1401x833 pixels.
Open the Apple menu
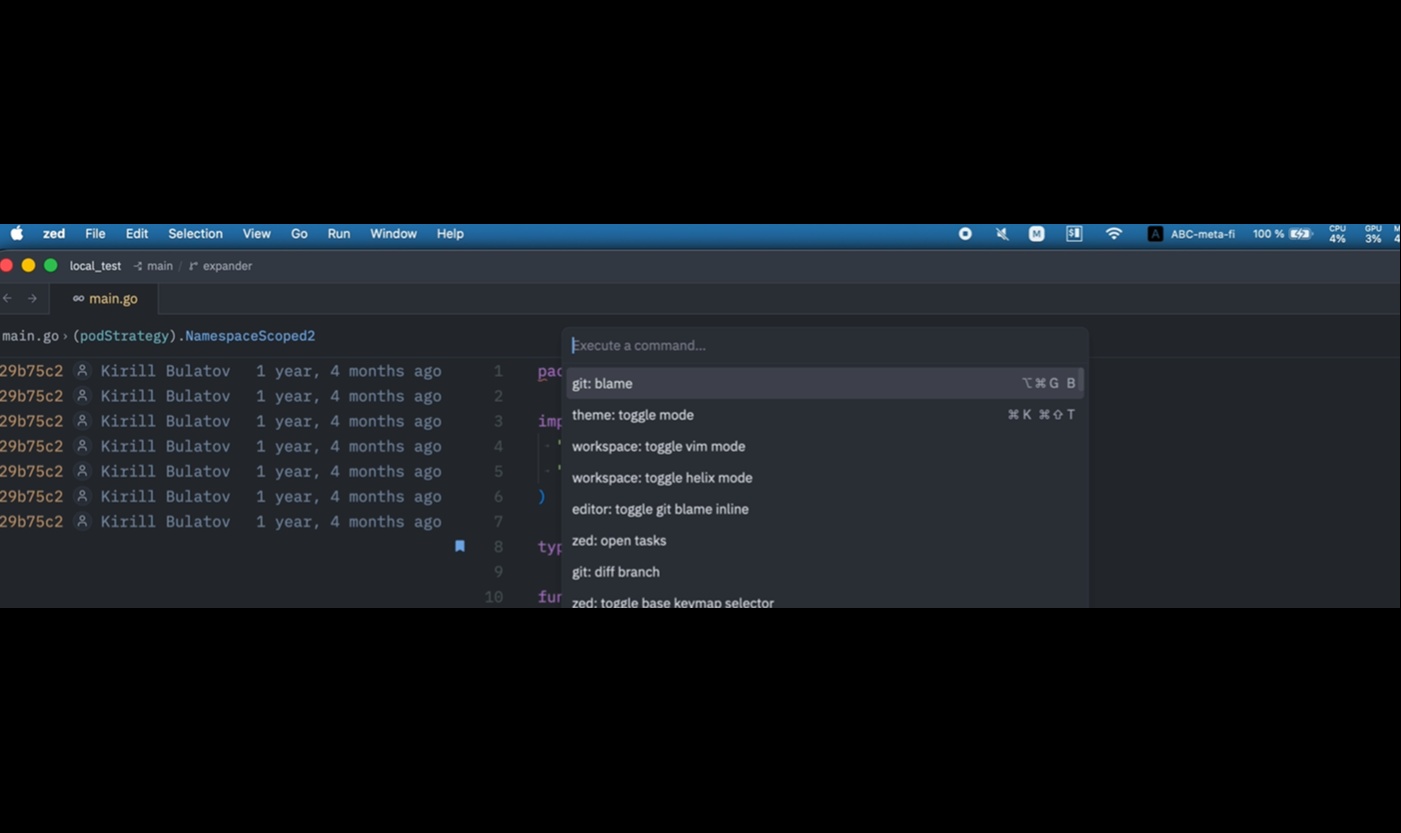click(x=17, y=234)
